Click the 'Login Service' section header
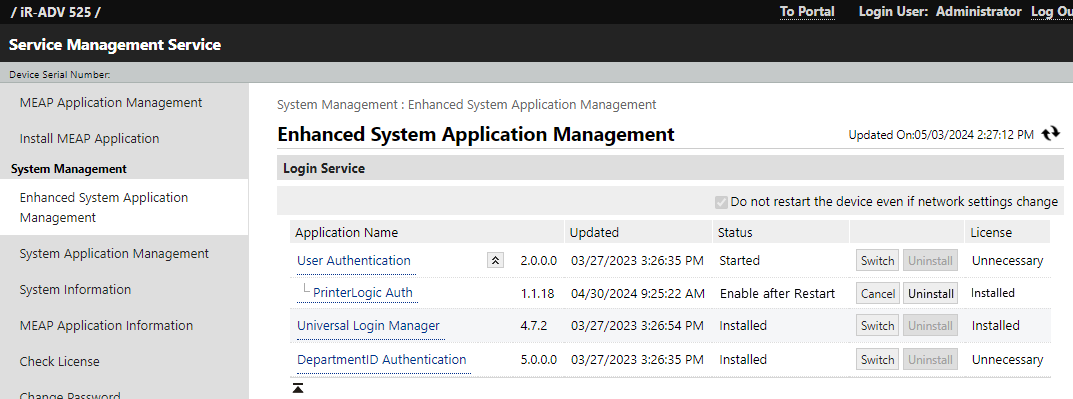The image size is (1073, 399). coord(324,168)
